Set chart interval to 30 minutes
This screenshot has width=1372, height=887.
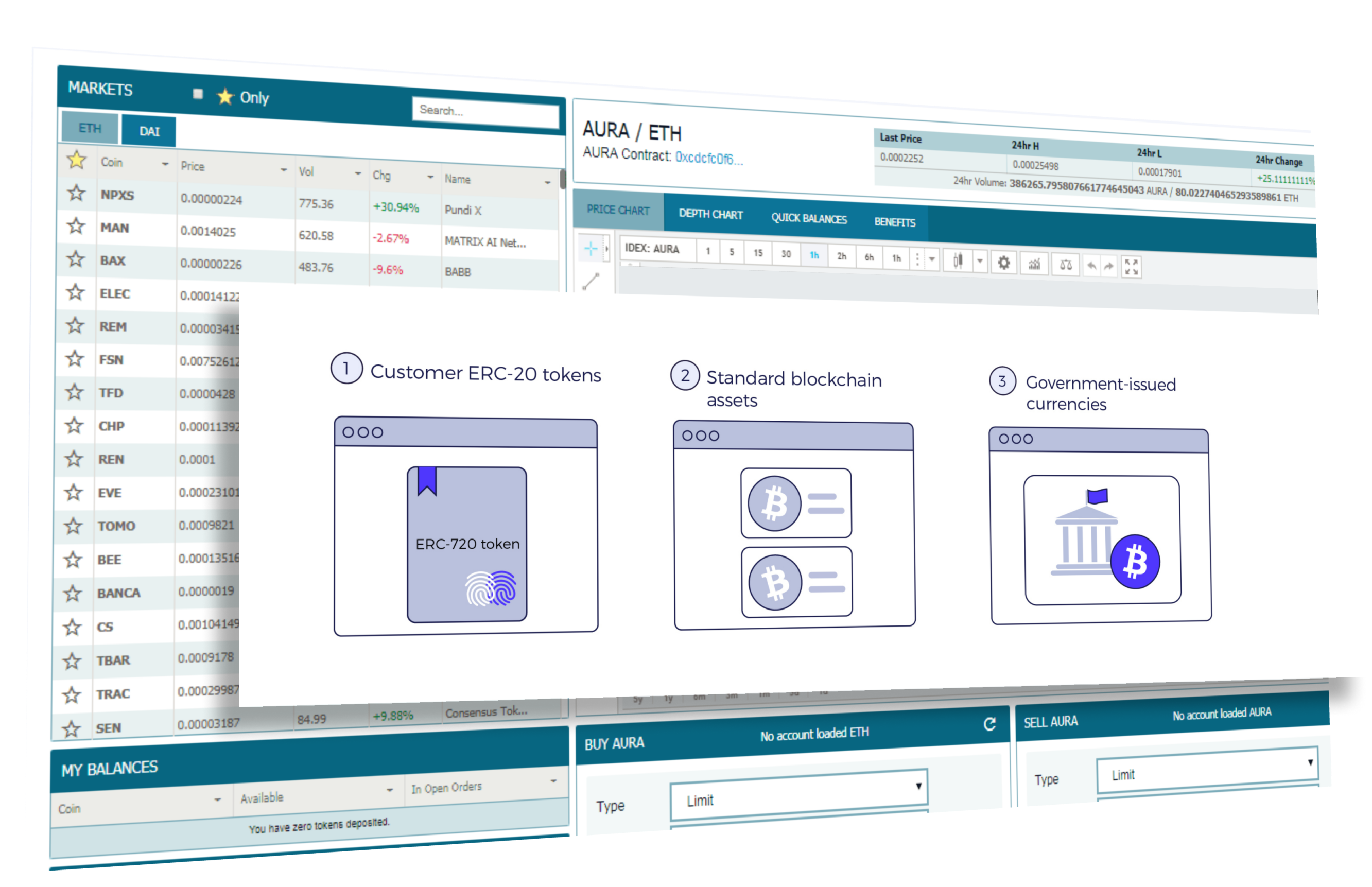point(786,255)
